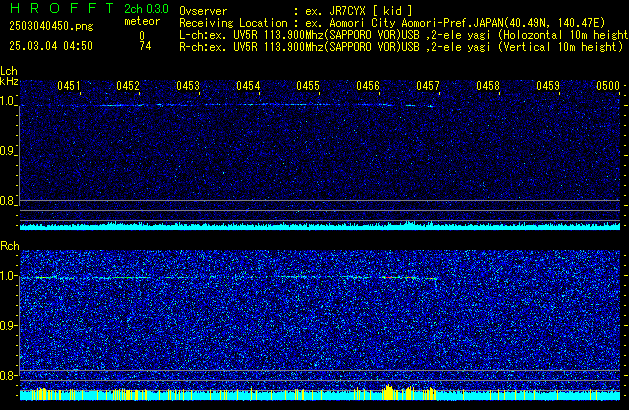The image size is (629, 410).
Task: Click the "meteor" label
Action: click(x=142, y=21)
